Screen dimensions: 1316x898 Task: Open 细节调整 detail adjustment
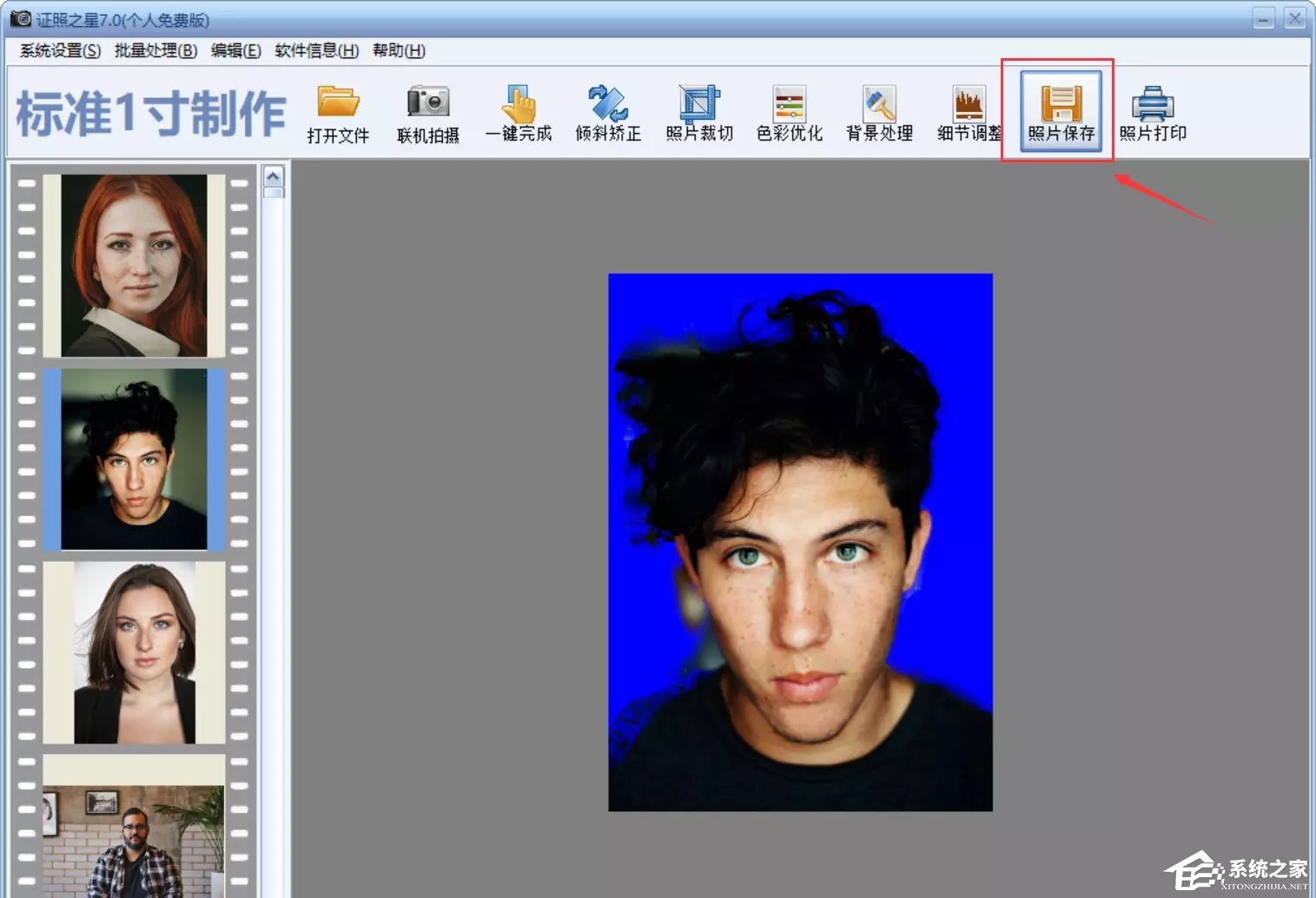(x=969, y=114)
